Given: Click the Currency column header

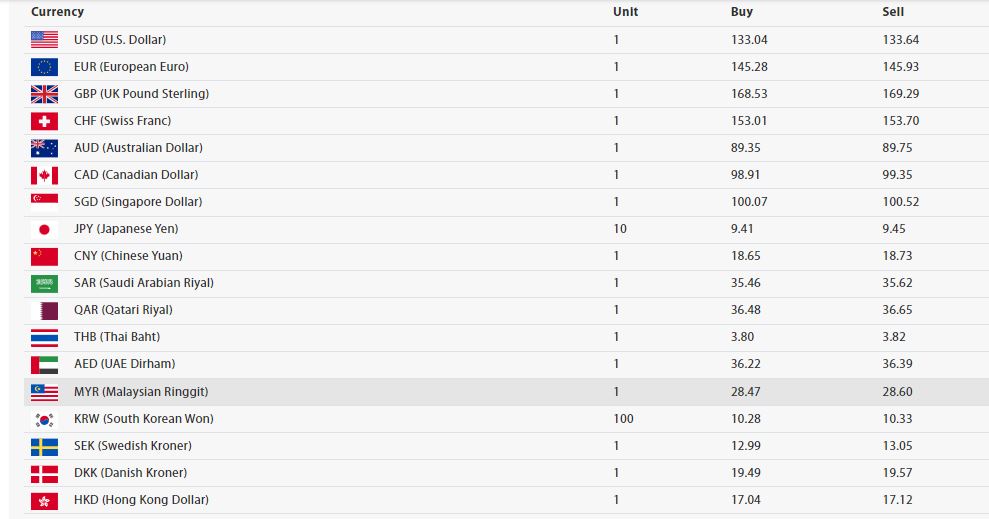Looking at the screenshot, I should [x=57, y=12].
